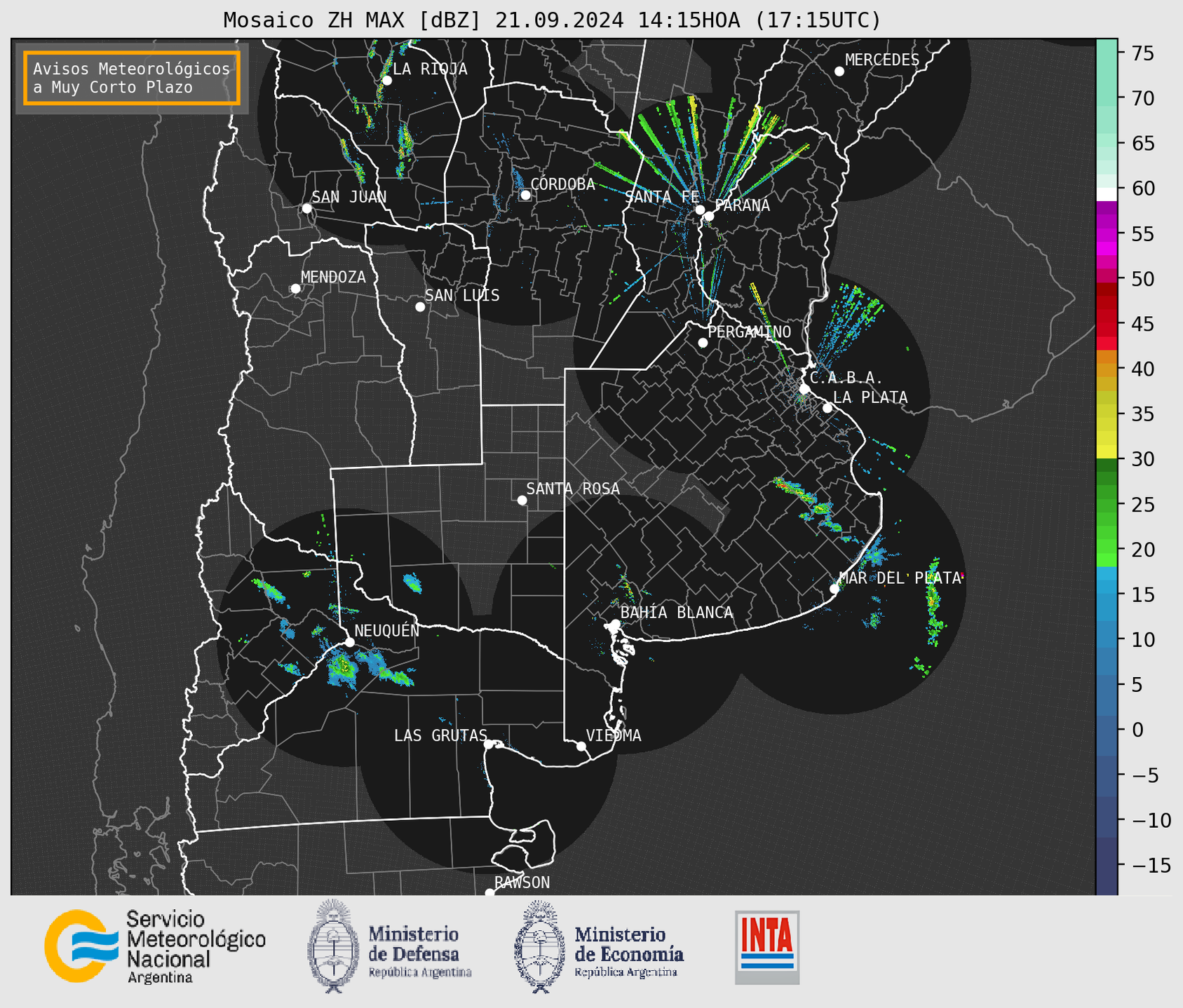Screen dimensions: 1183x1008
Task: Click the Avisos Meteorológicos a Muy Corto Plazo box
Action: 132,78
